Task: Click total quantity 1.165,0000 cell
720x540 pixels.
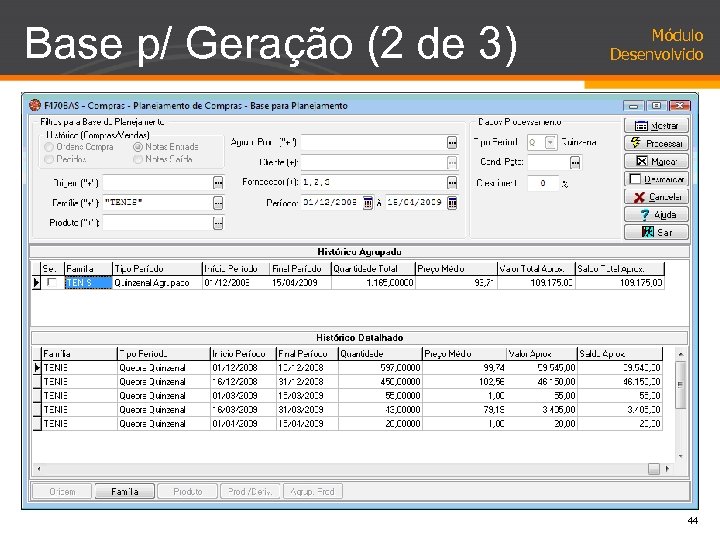Action: 373,282
